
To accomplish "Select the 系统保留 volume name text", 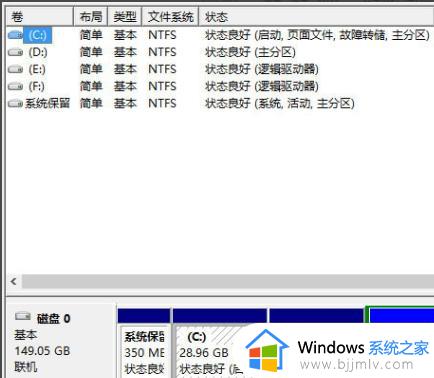I will tap(48, 103).
